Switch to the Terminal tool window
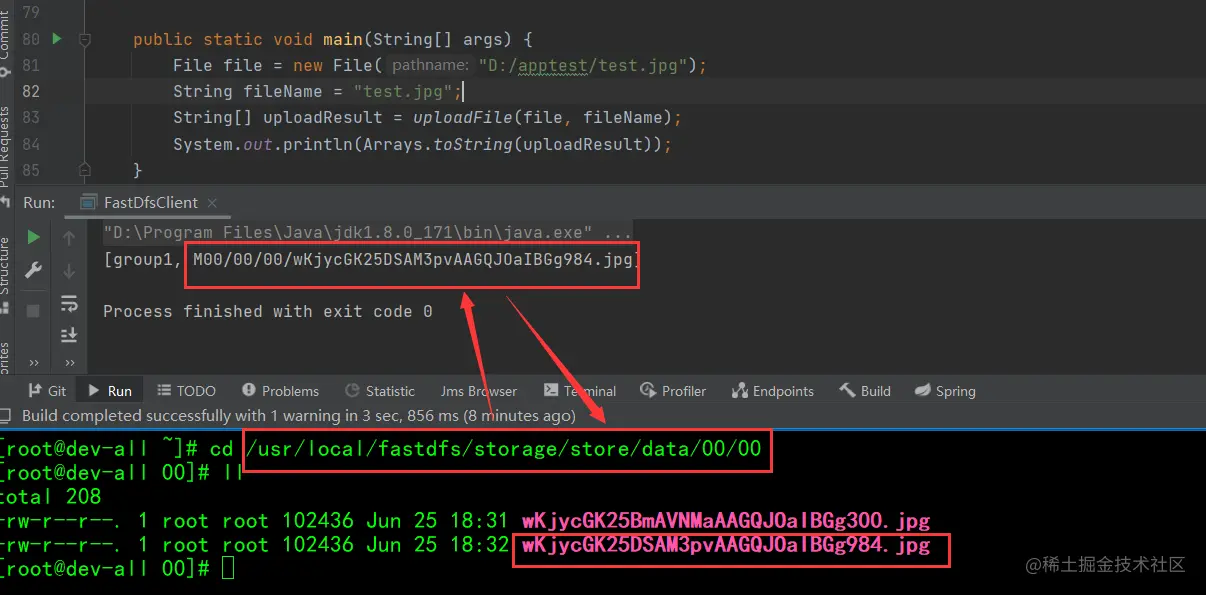Image resolution: width=1206 pixels, height=595 pixels. [x=580, y=391]
